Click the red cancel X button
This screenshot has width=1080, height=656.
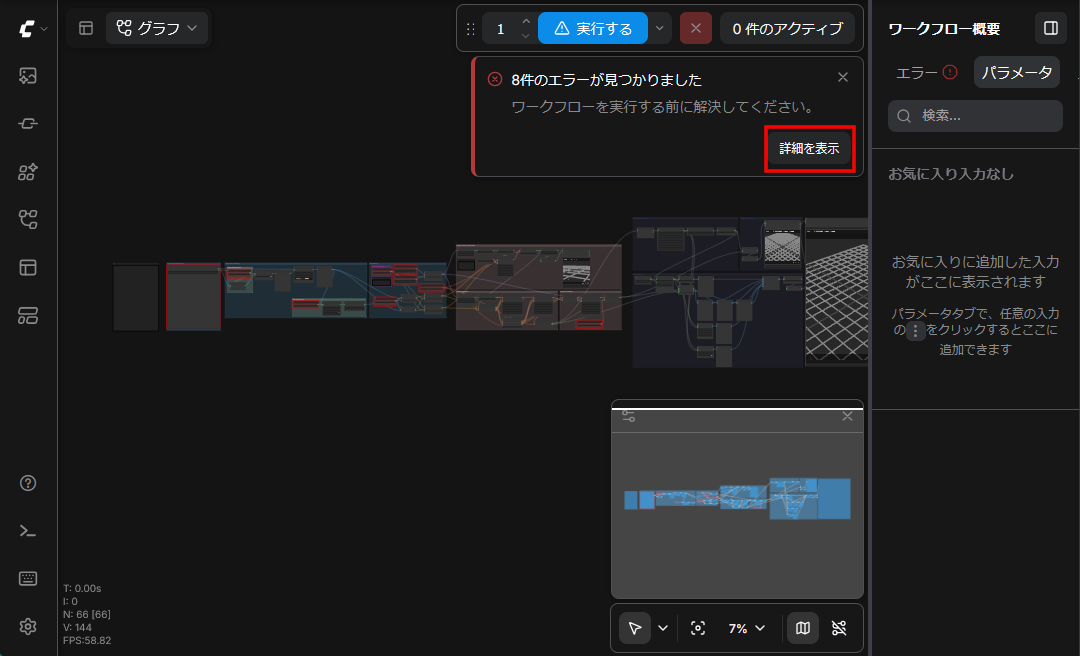point(696,28)
